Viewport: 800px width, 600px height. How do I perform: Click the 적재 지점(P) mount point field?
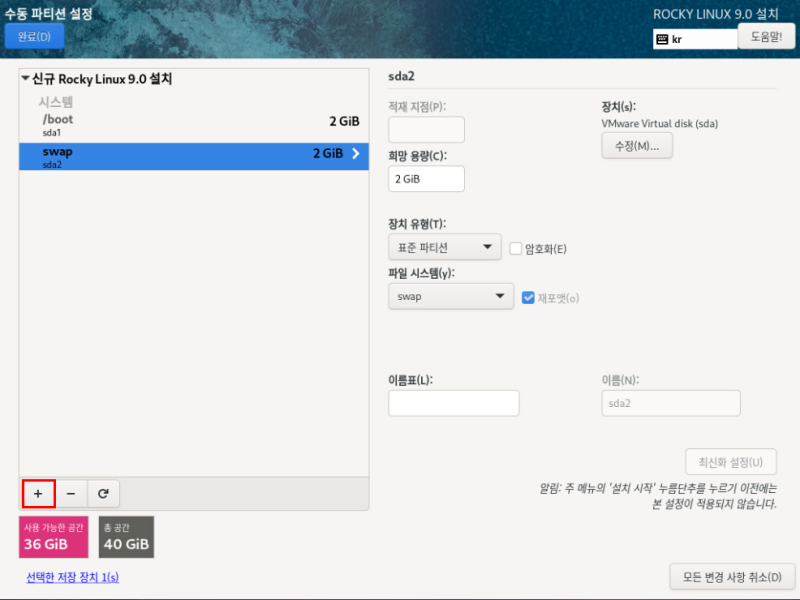(x=427, y=130)
